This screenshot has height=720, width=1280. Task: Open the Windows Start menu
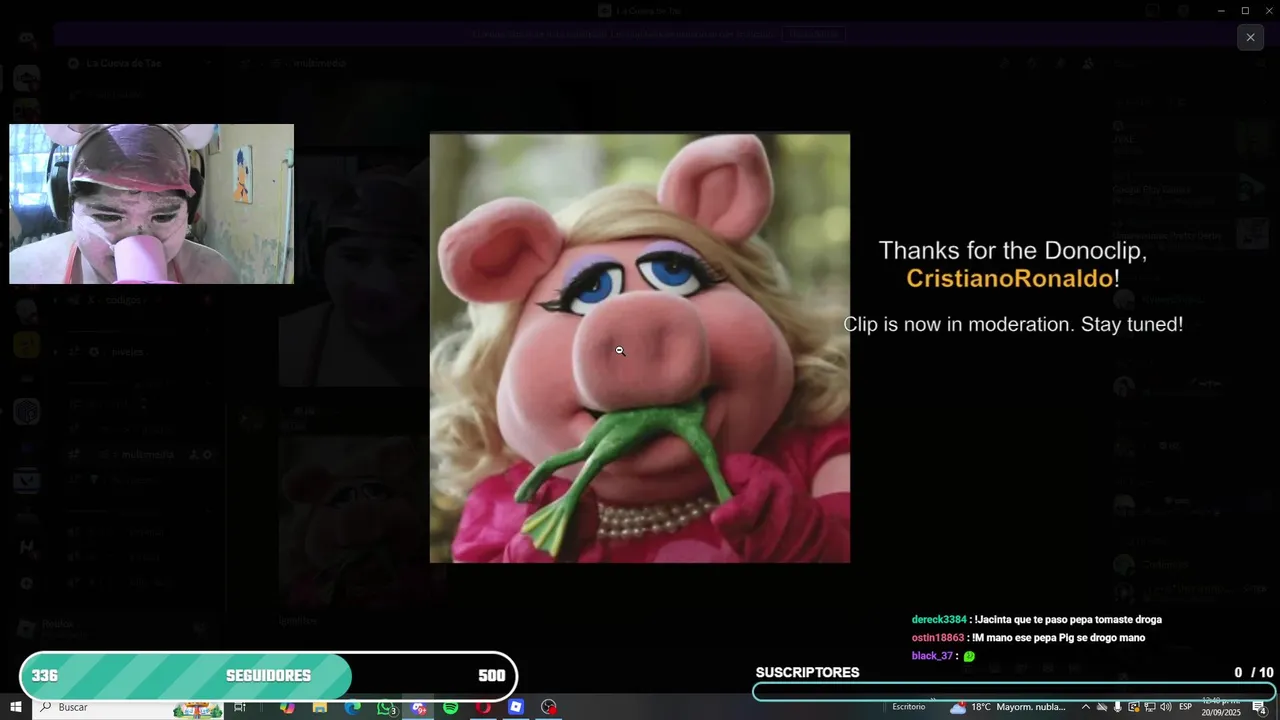pos(16,707)
